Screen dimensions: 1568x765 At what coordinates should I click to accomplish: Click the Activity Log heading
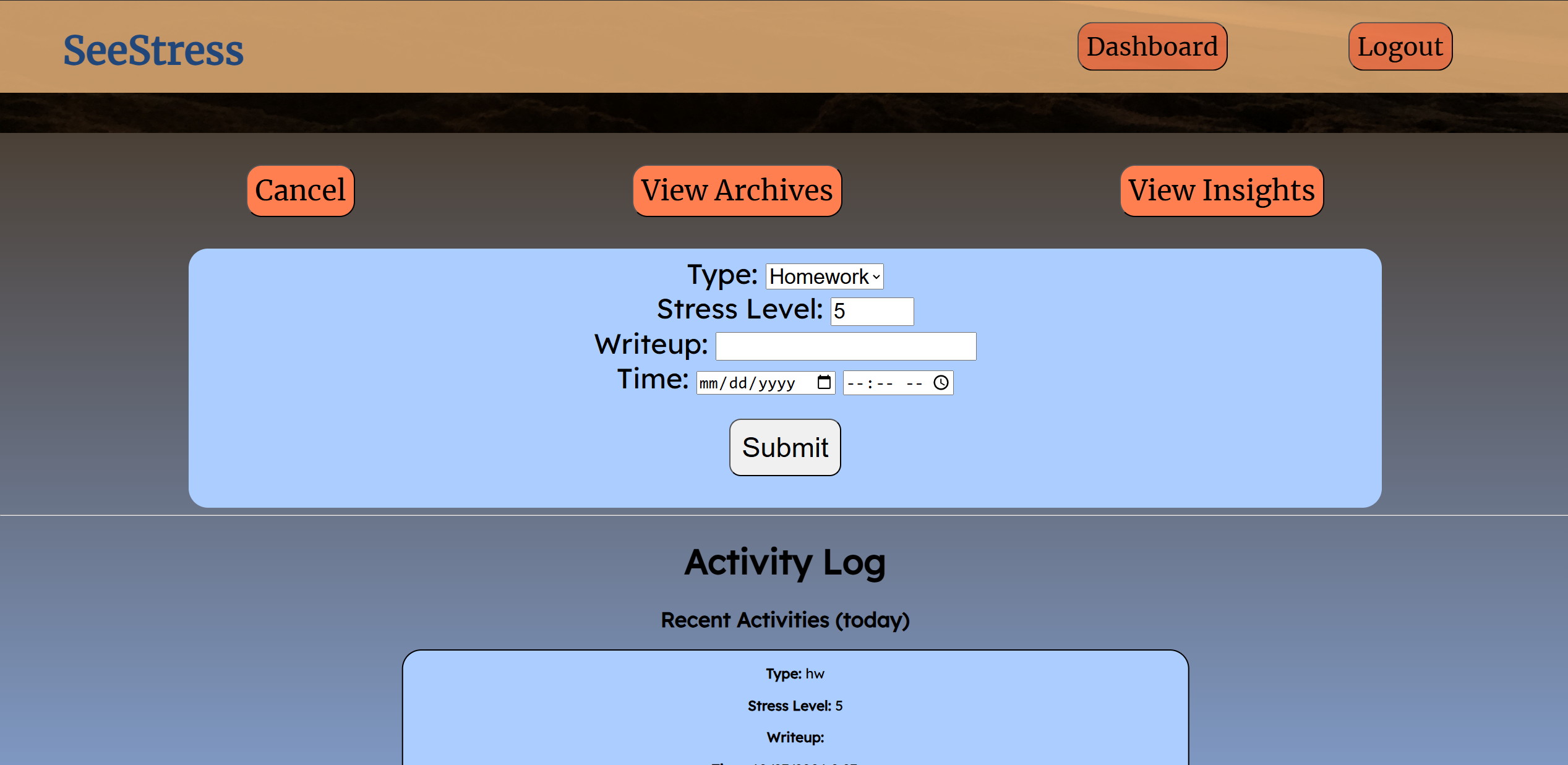[x=784, y=562]
